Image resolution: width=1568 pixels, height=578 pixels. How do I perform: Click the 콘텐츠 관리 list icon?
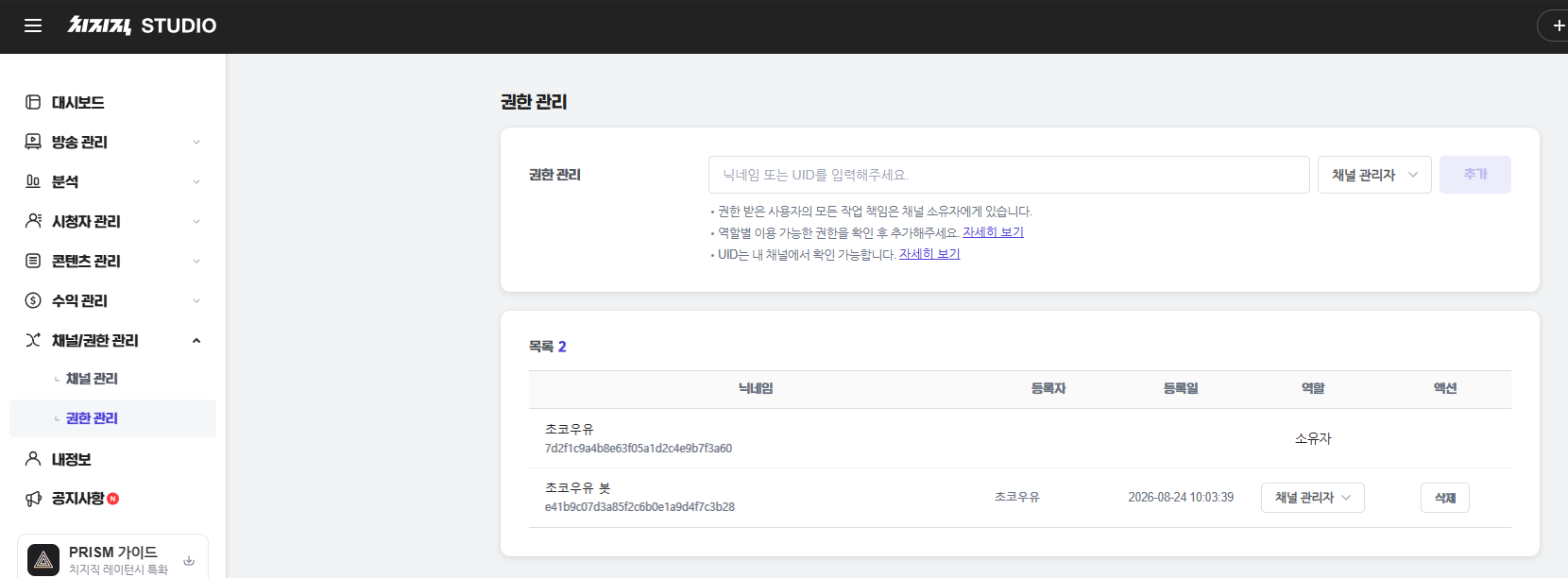[33, 261]
